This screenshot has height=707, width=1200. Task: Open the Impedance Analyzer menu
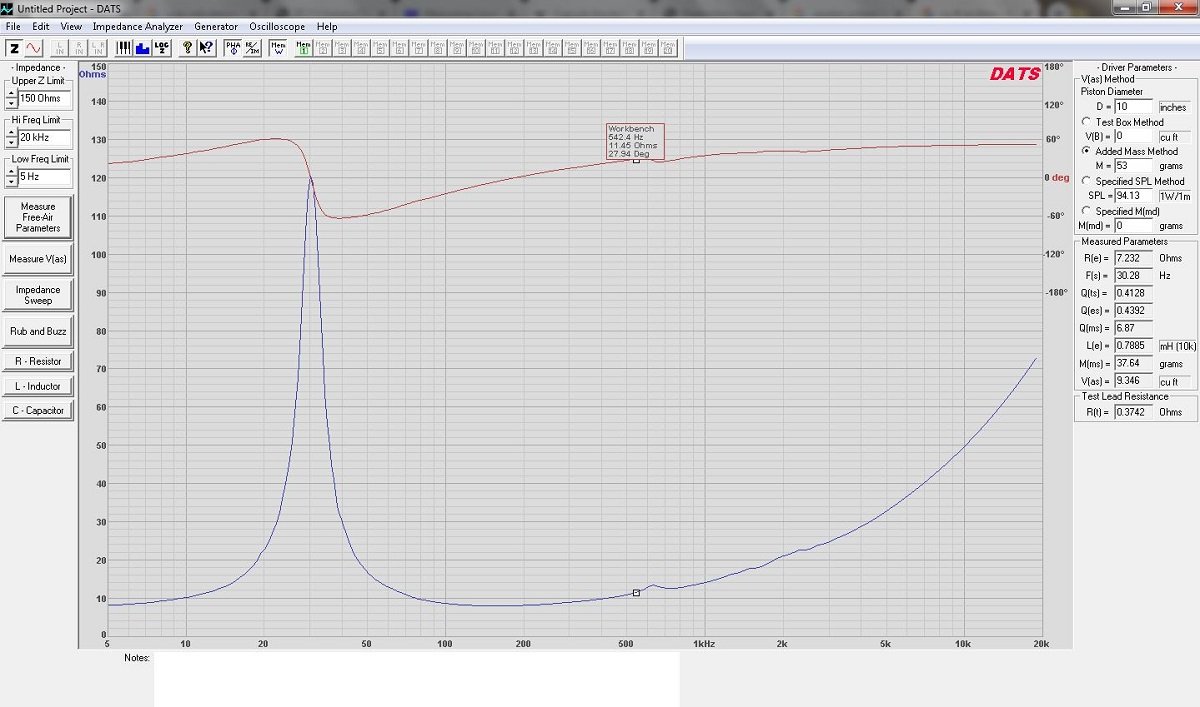click(138, 26)
